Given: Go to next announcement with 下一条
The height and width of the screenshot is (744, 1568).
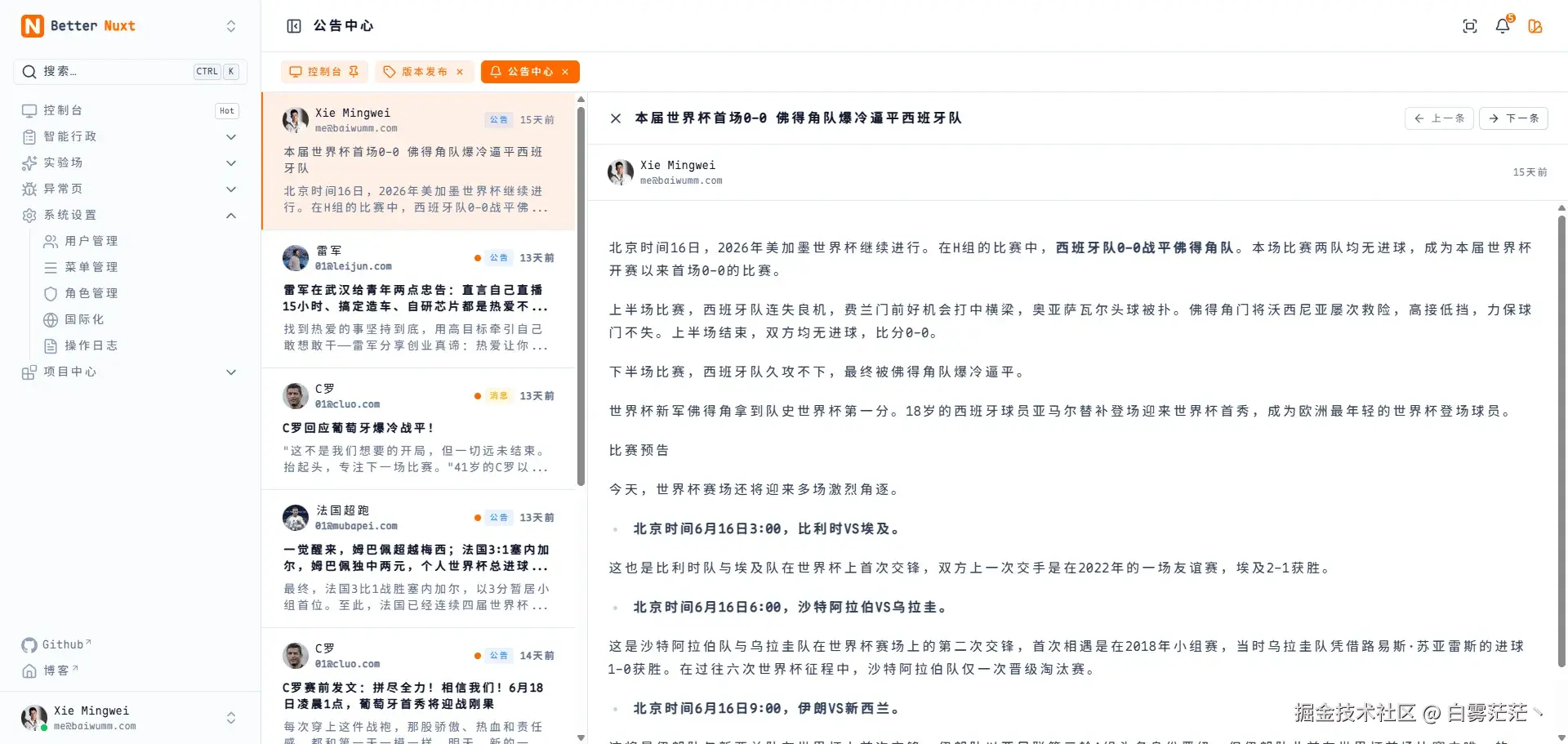Looking at the screenshot, I should pyautogui.click(x=1513, y=118).
